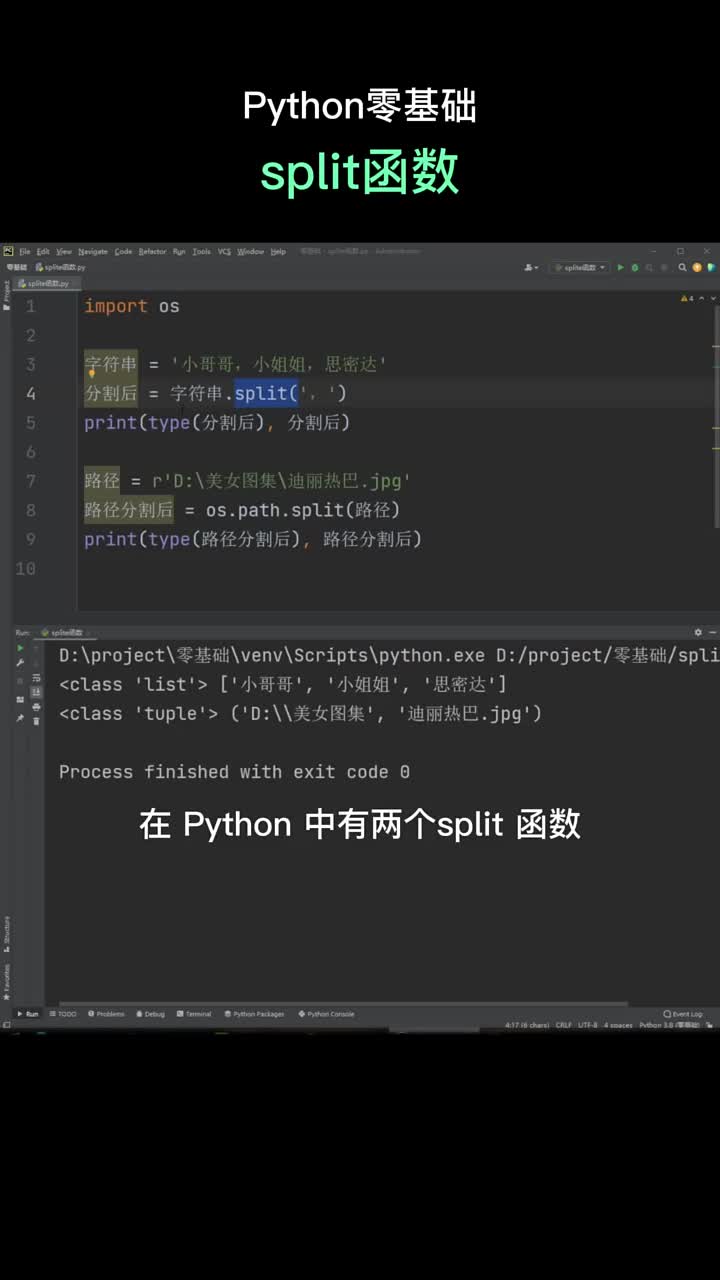This screenshot has height=1280, width=720.
Task: Click 'Process finished with exit code 0' text
Action: 234,772
